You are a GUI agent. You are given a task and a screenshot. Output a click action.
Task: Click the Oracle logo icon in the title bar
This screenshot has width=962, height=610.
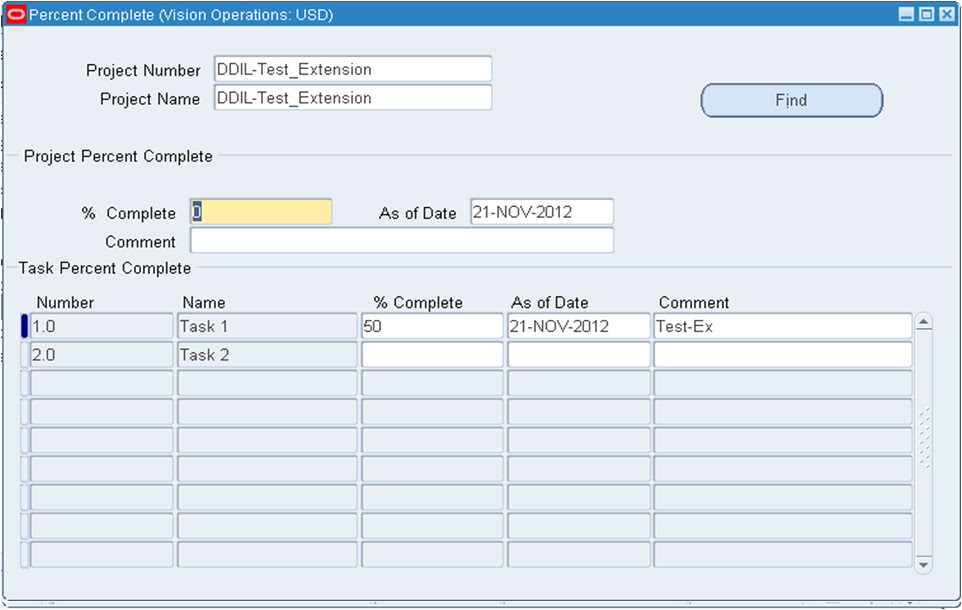14,15
